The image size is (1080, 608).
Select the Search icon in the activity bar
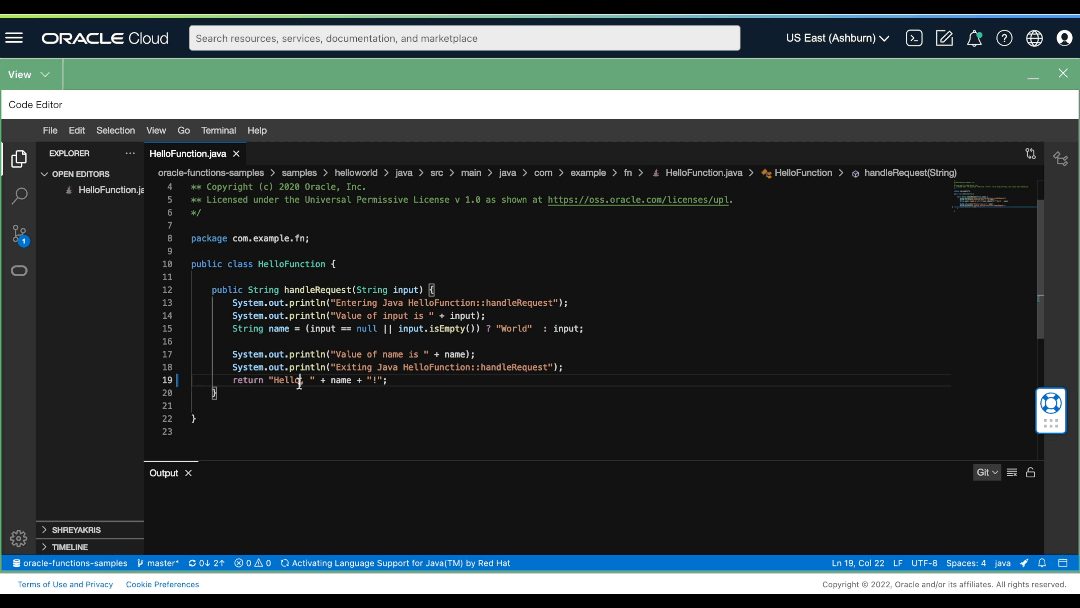pyautogui.click(x=19, y=196)
